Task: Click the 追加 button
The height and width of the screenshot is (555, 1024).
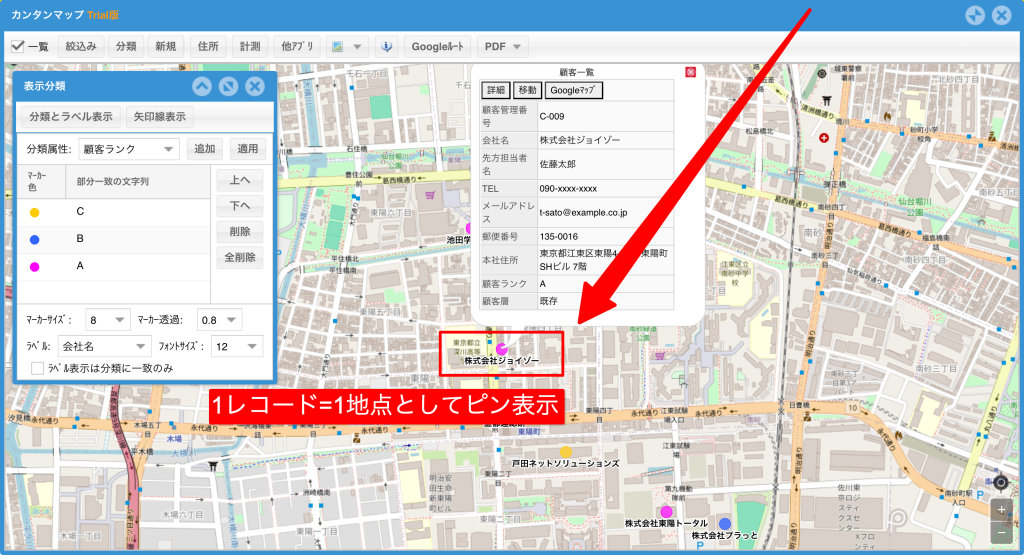Action: coord(204,149)
